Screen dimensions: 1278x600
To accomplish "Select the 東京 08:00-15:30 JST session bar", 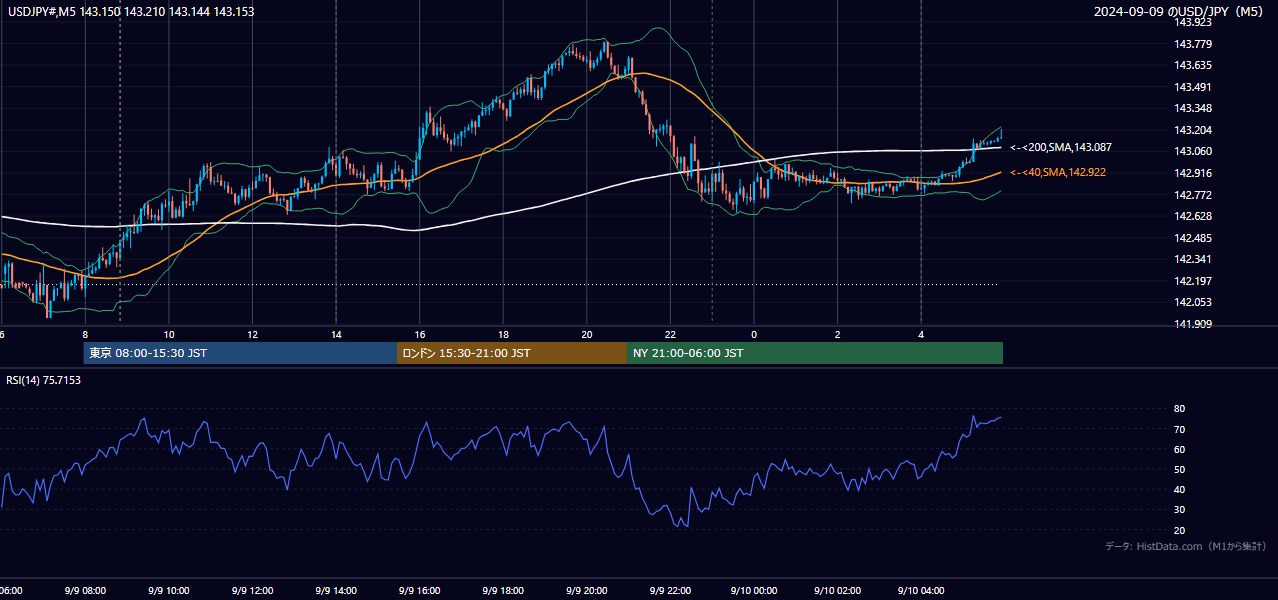I will pyautogui.click(x=241, y=353).
